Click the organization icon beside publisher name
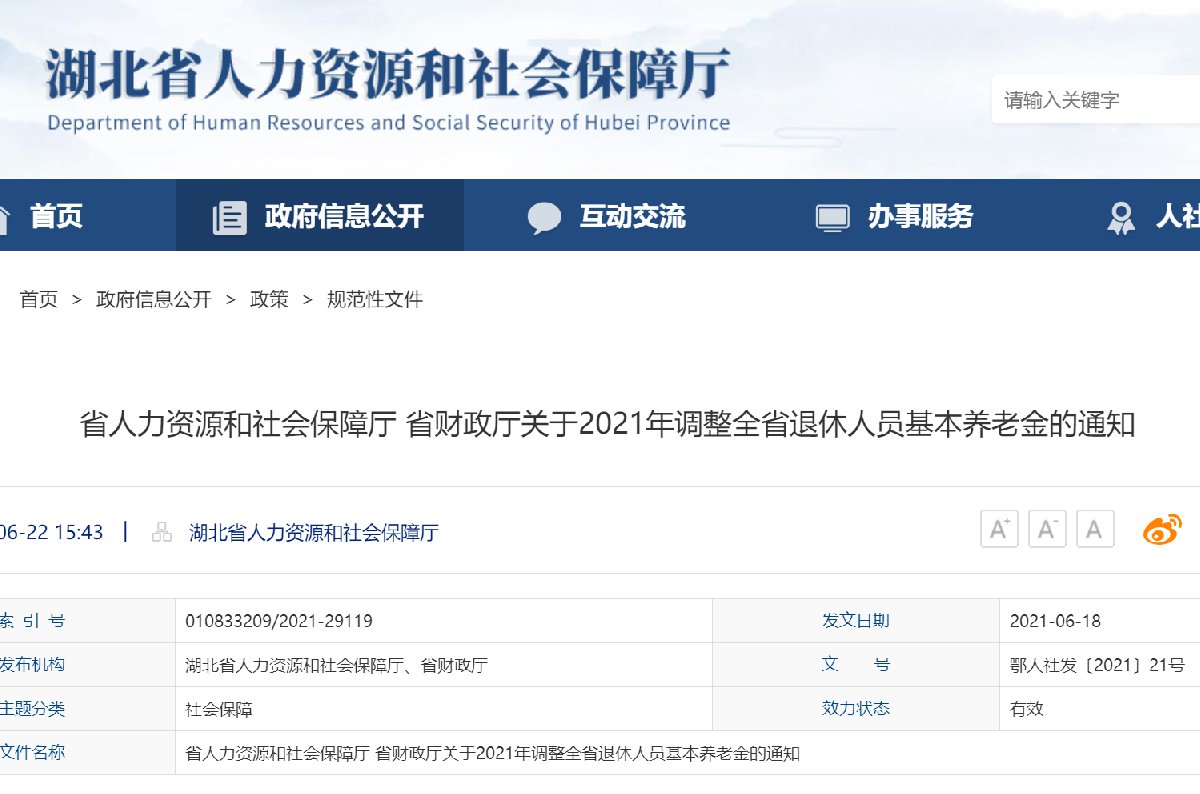 click(x=162, y=532)
